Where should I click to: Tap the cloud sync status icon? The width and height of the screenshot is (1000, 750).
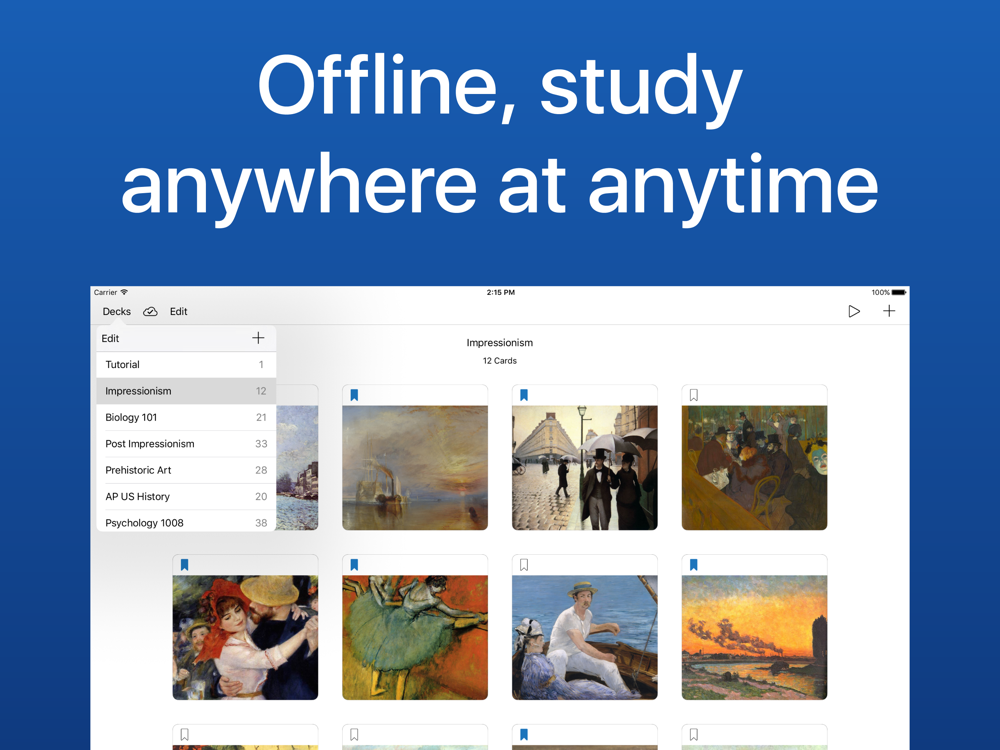(x=150, y=311)
